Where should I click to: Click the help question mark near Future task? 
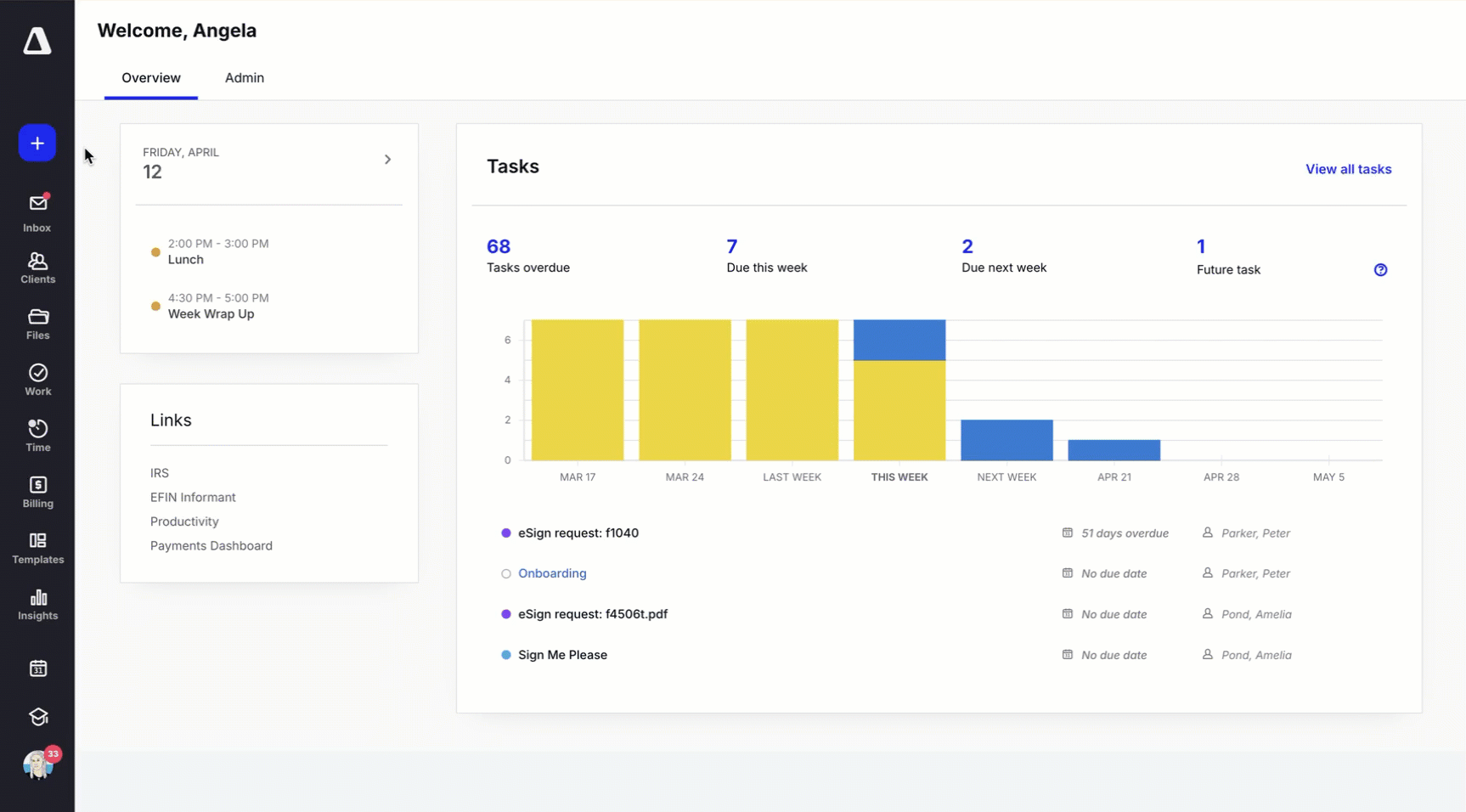point(1380,269)
